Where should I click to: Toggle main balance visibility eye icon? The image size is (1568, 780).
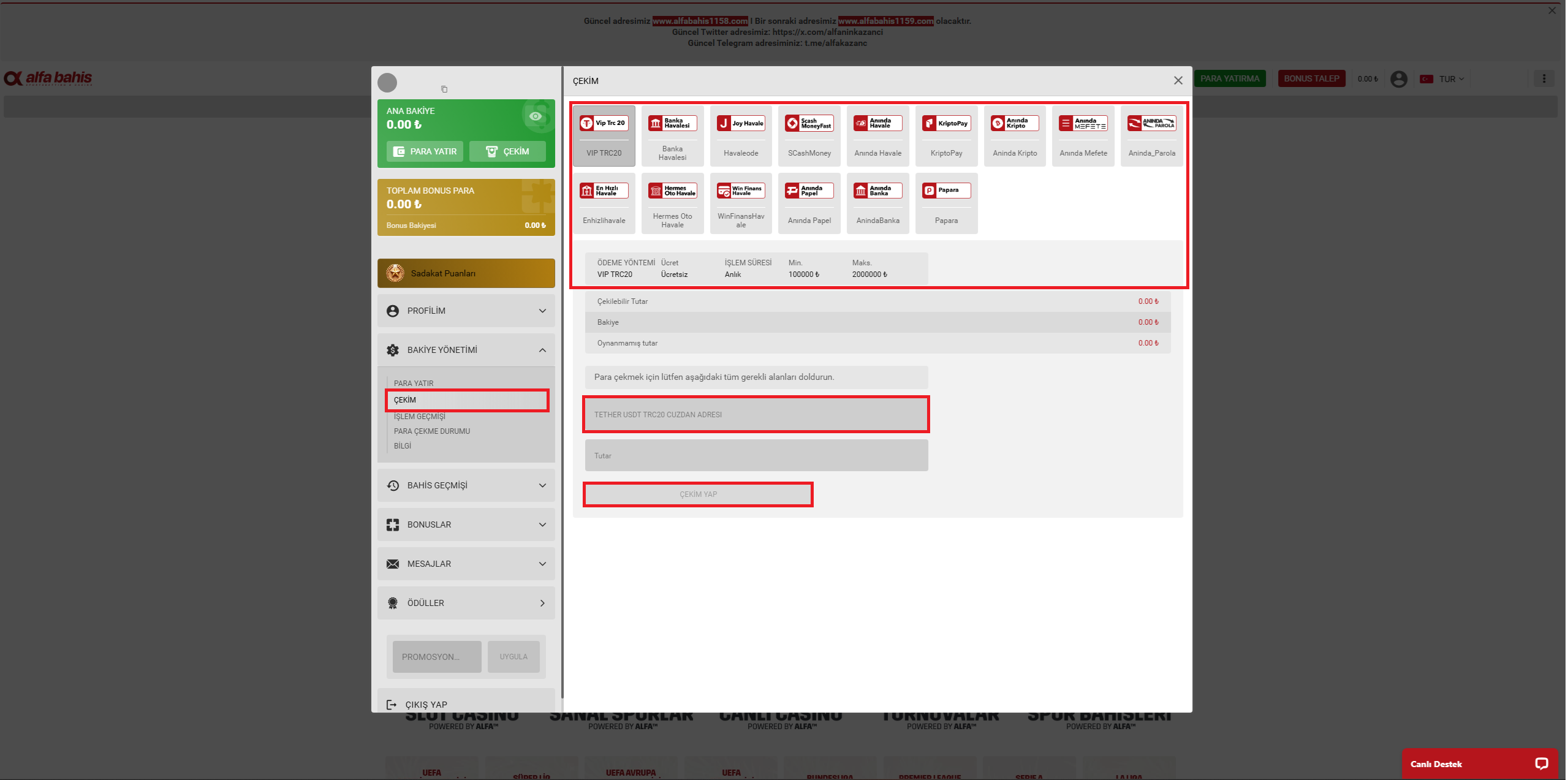pos(536,116)
